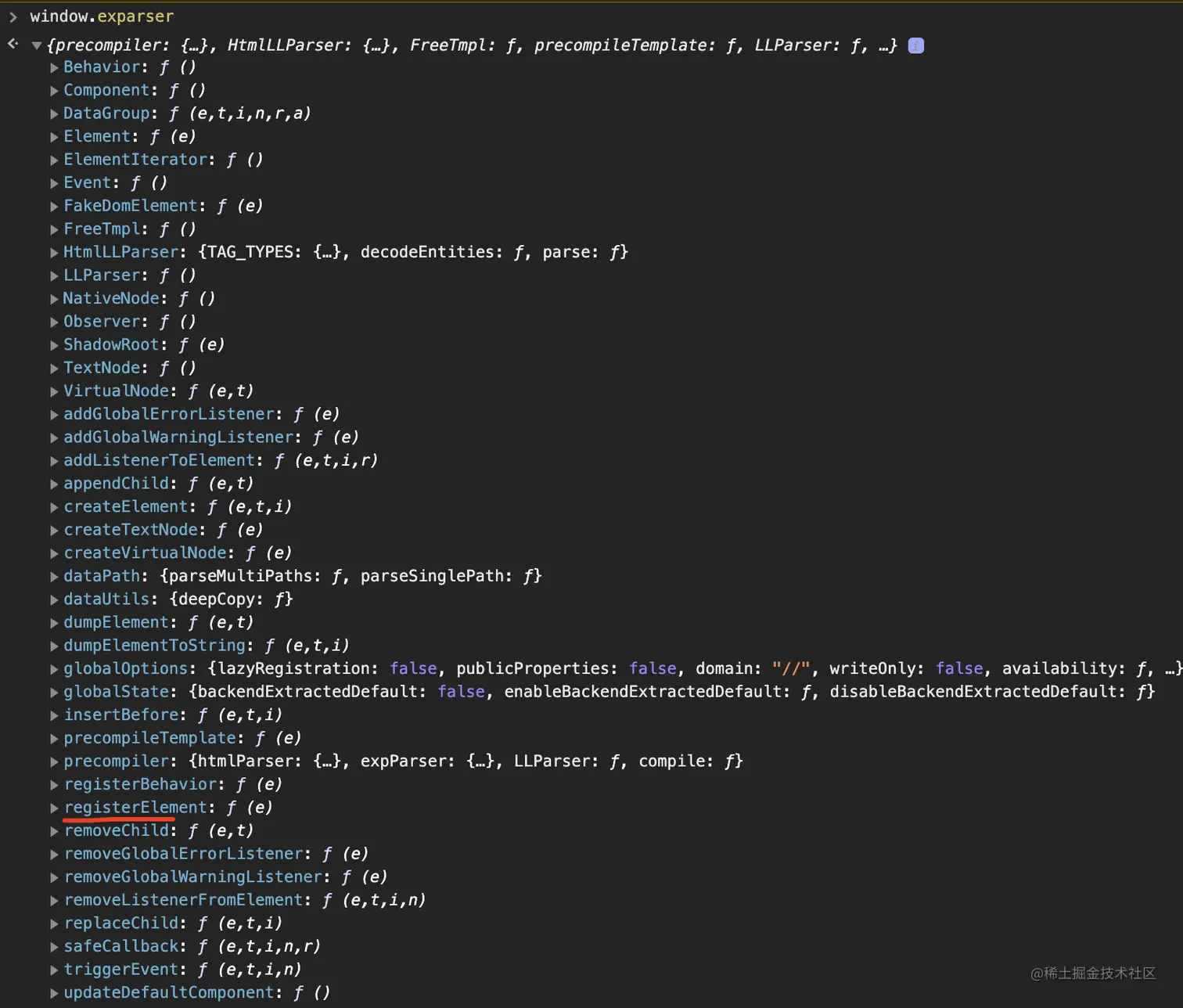Expand the HtmlLLParser object
Viewport: 1183px width, 1008px height.
pyautogui.click(x=54, y=253)
